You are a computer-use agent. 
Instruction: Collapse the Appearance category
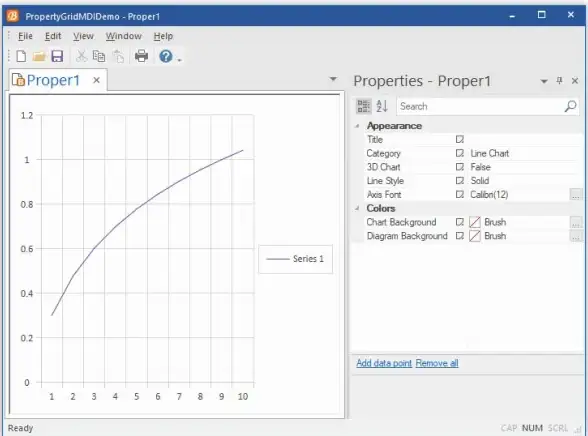pyautogui.click(x=357, y=126)
